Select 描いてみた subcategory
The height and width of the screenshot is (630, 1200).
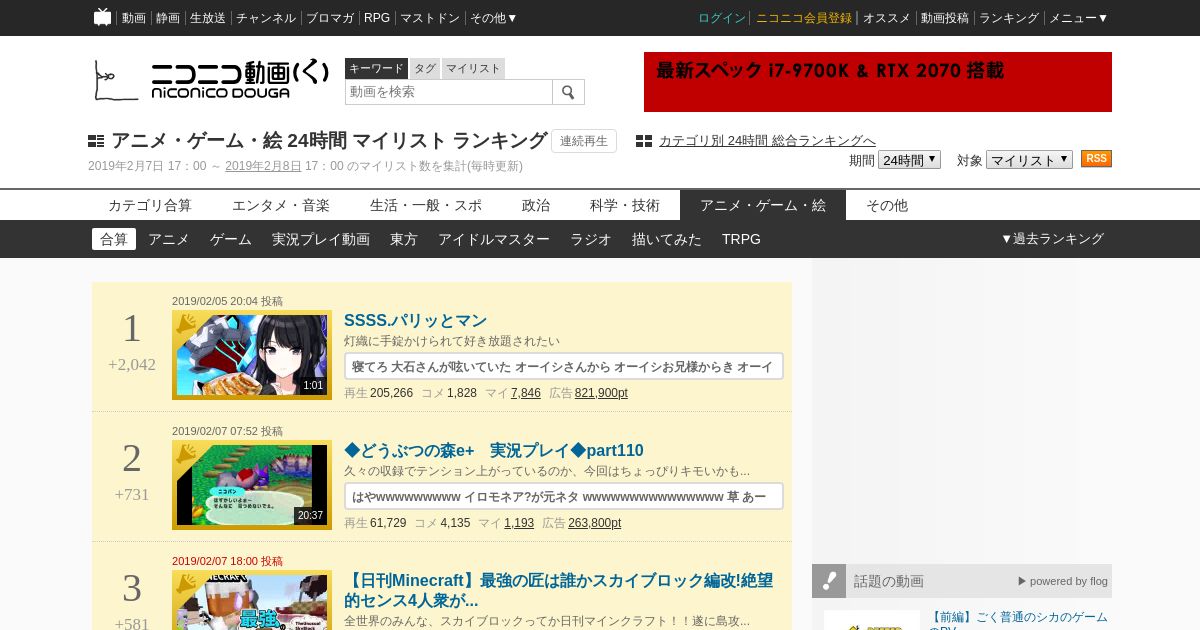[x=667, y=239]
